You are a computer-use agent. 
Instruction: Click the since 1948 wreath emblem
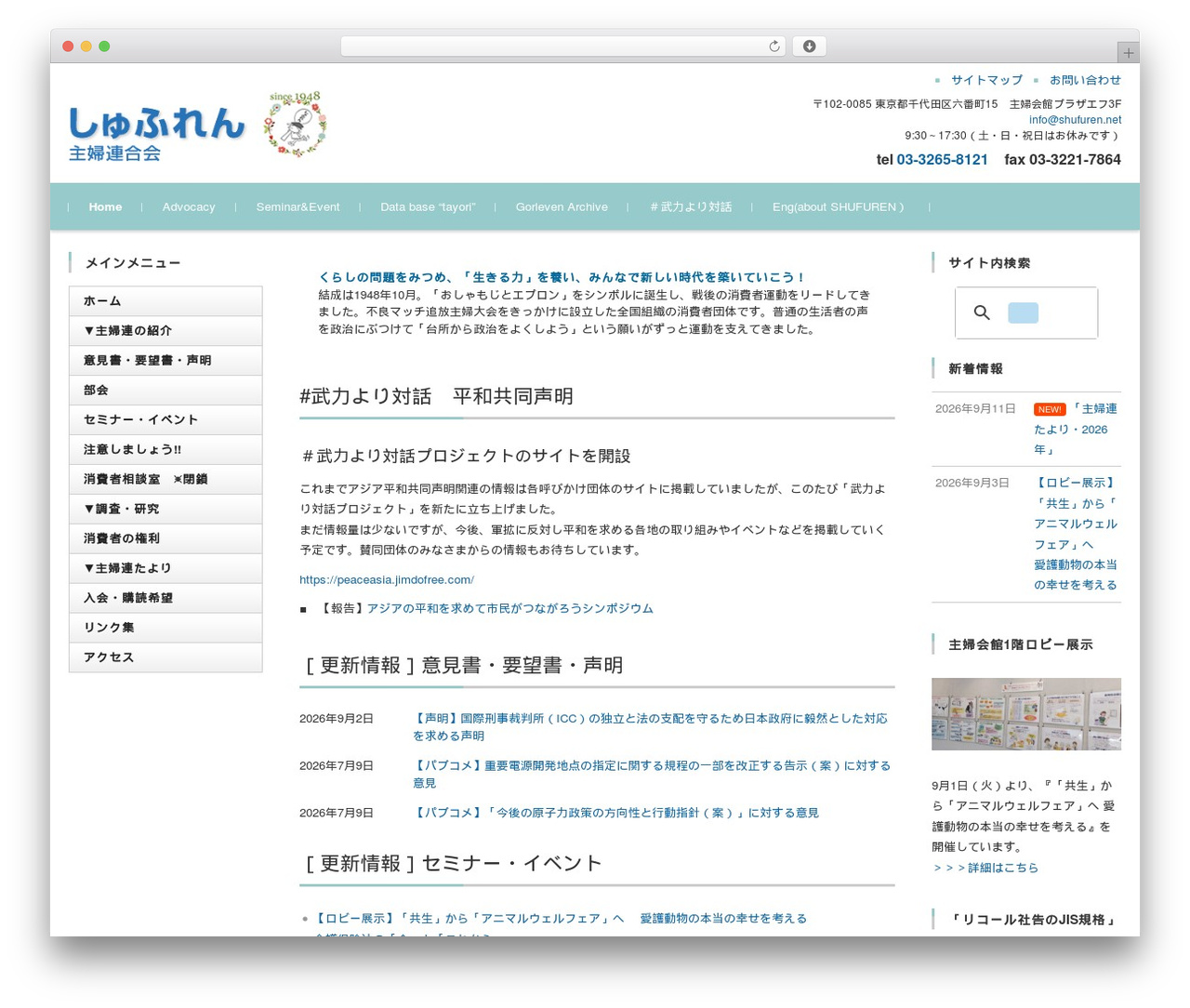(295, 125)
